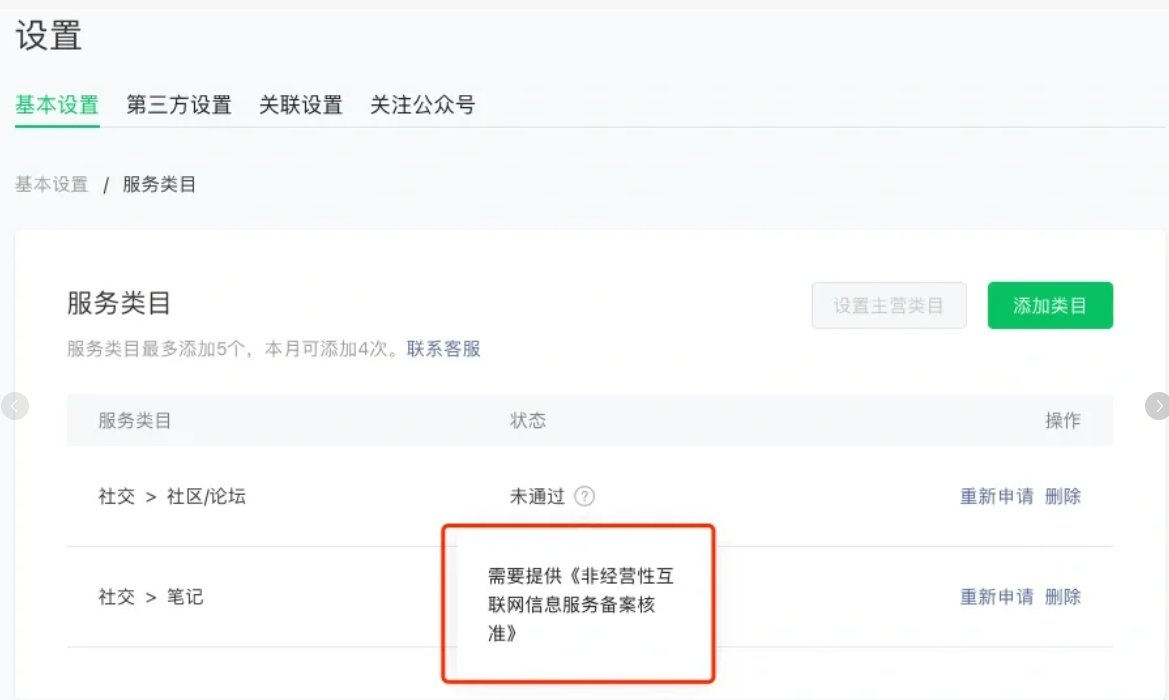The width and height of the screenshot is (1169, 700).
Task: Click 删除 for the 笔记 category
Action: click(1063, 597)
